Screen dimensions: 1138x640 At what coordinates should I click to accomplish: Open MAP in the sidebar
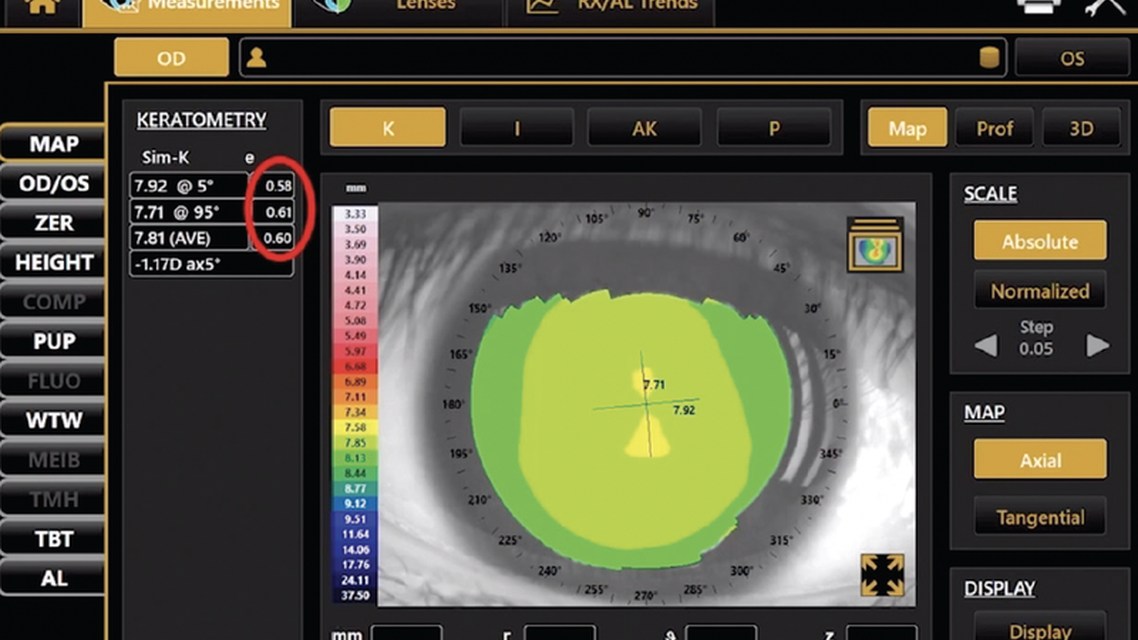point(54,143)
